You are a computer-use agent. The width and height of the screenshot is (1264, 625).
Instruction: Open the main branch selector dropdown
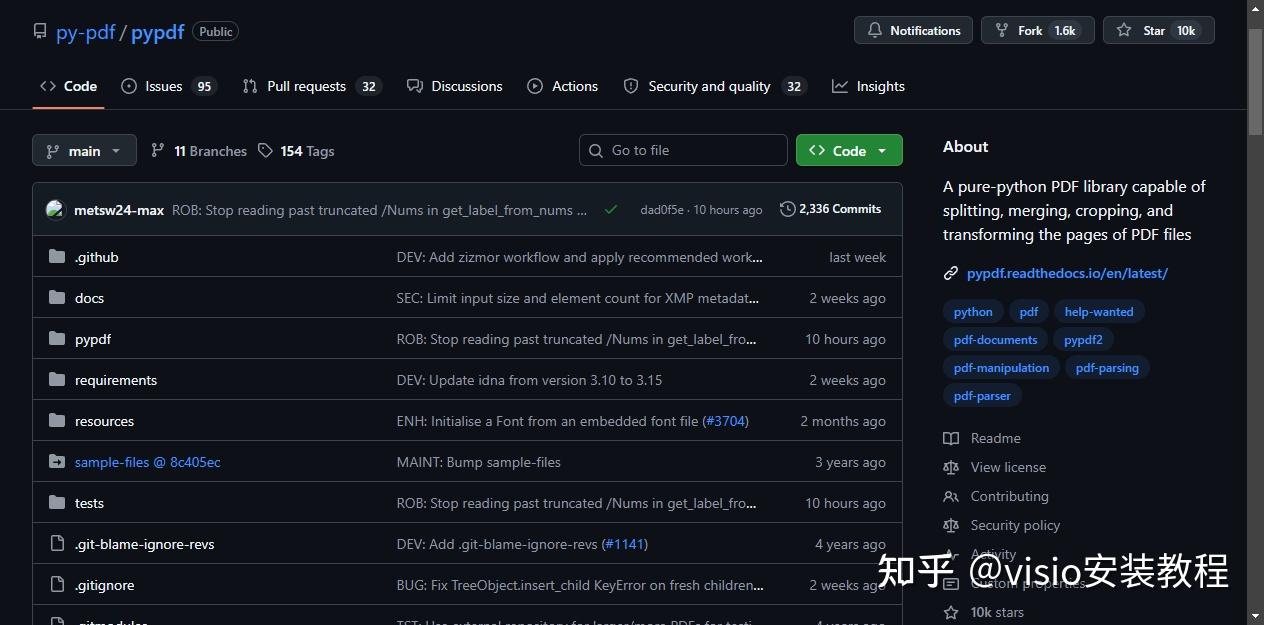tap(84, 151)
